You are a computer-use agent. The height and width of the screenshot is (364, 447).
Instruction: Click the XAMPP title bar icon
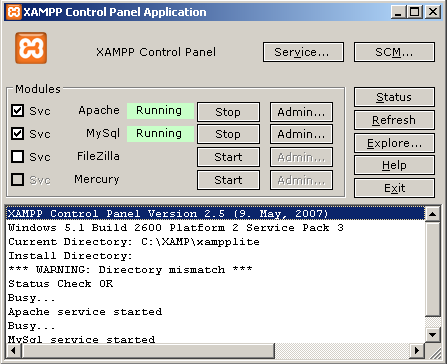[14, 12]
